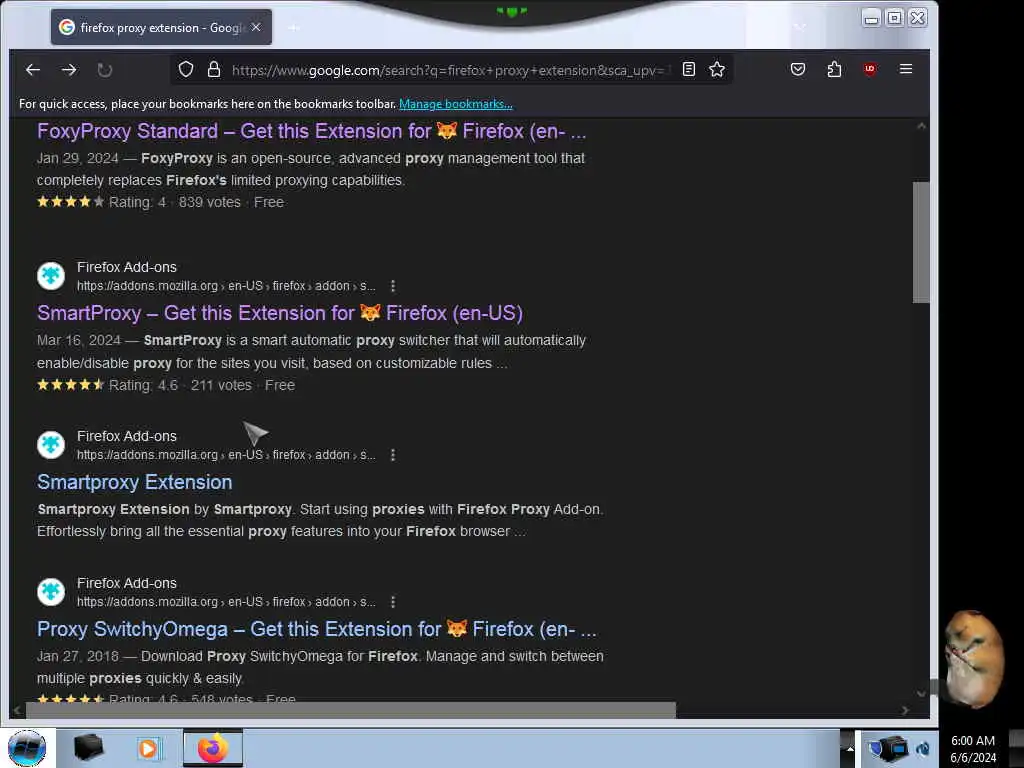
Task: Click the horizontal scrollbar thumb
Action: pos(351,711)
